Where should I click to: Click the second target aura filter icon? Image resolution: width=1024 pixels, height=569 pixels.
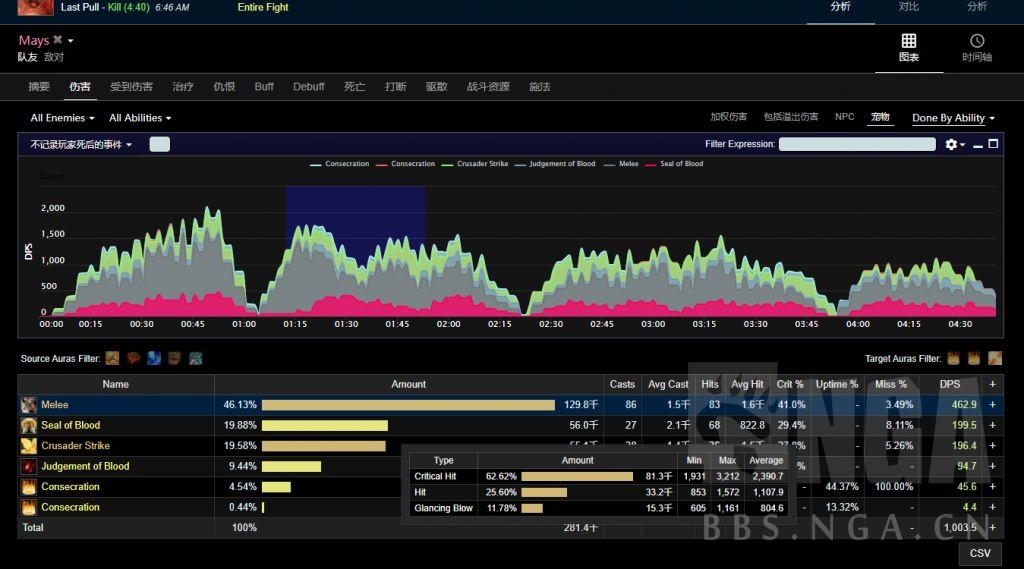[x=974, y=358]
